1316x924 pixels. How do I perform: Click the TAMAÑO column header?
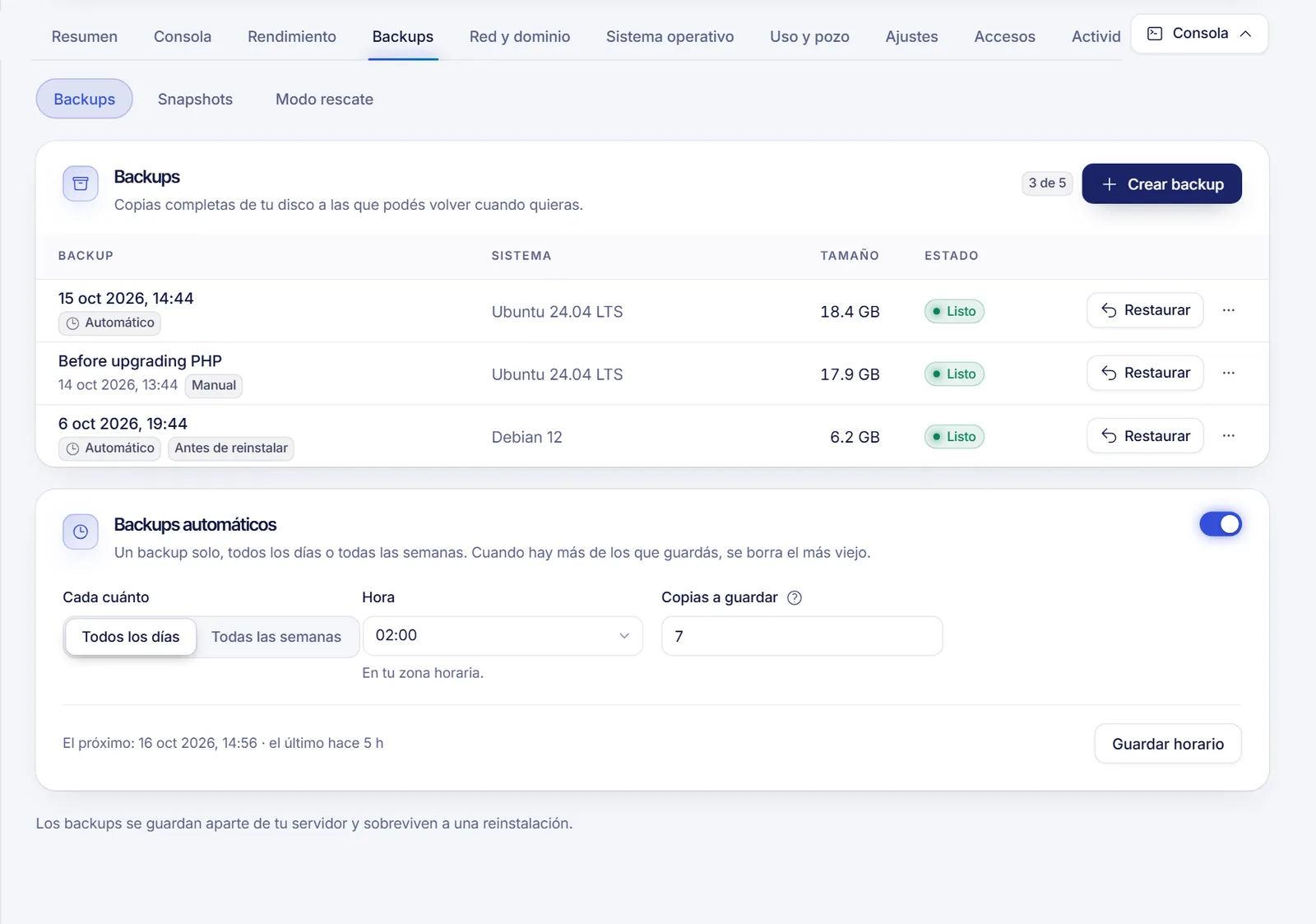[850, 256]
